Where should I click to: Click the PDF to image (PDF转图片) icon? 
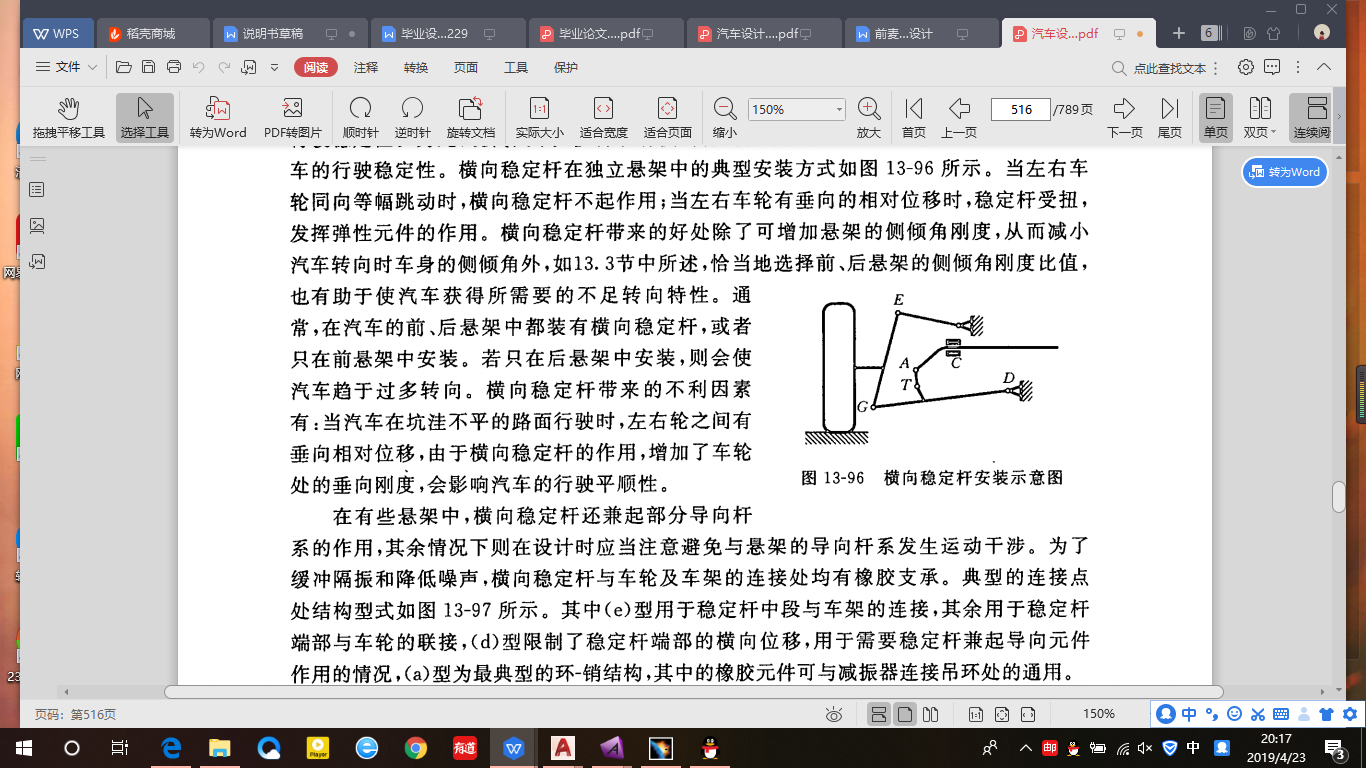coord(292,117)
